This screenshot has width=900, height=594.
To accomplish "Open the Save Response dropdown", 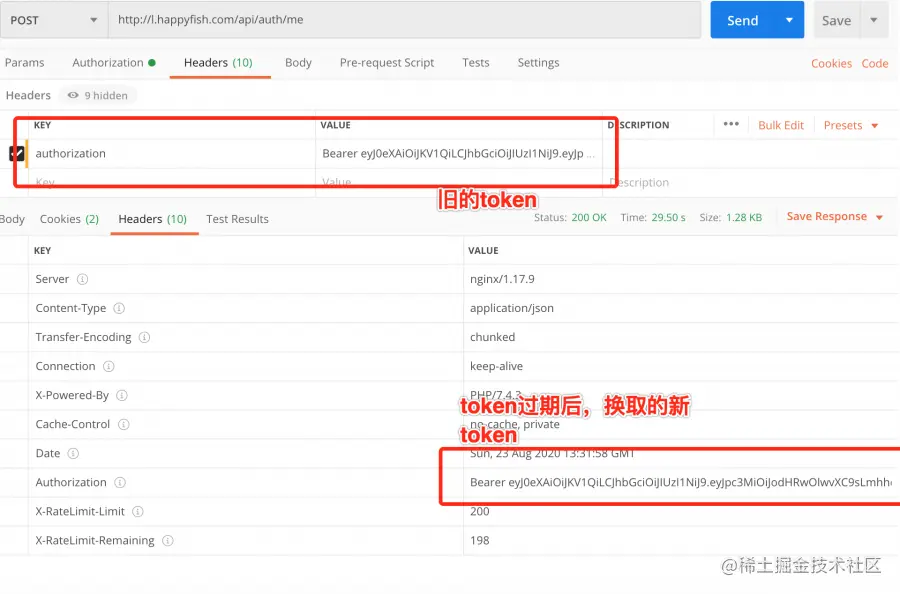I will [x=835, y=216].
